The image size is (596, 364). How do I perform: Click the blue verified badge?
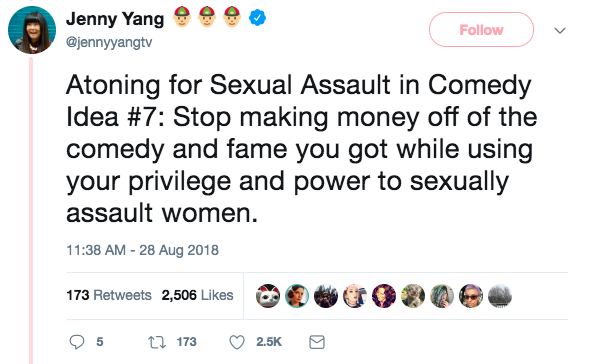pos(257,18)
